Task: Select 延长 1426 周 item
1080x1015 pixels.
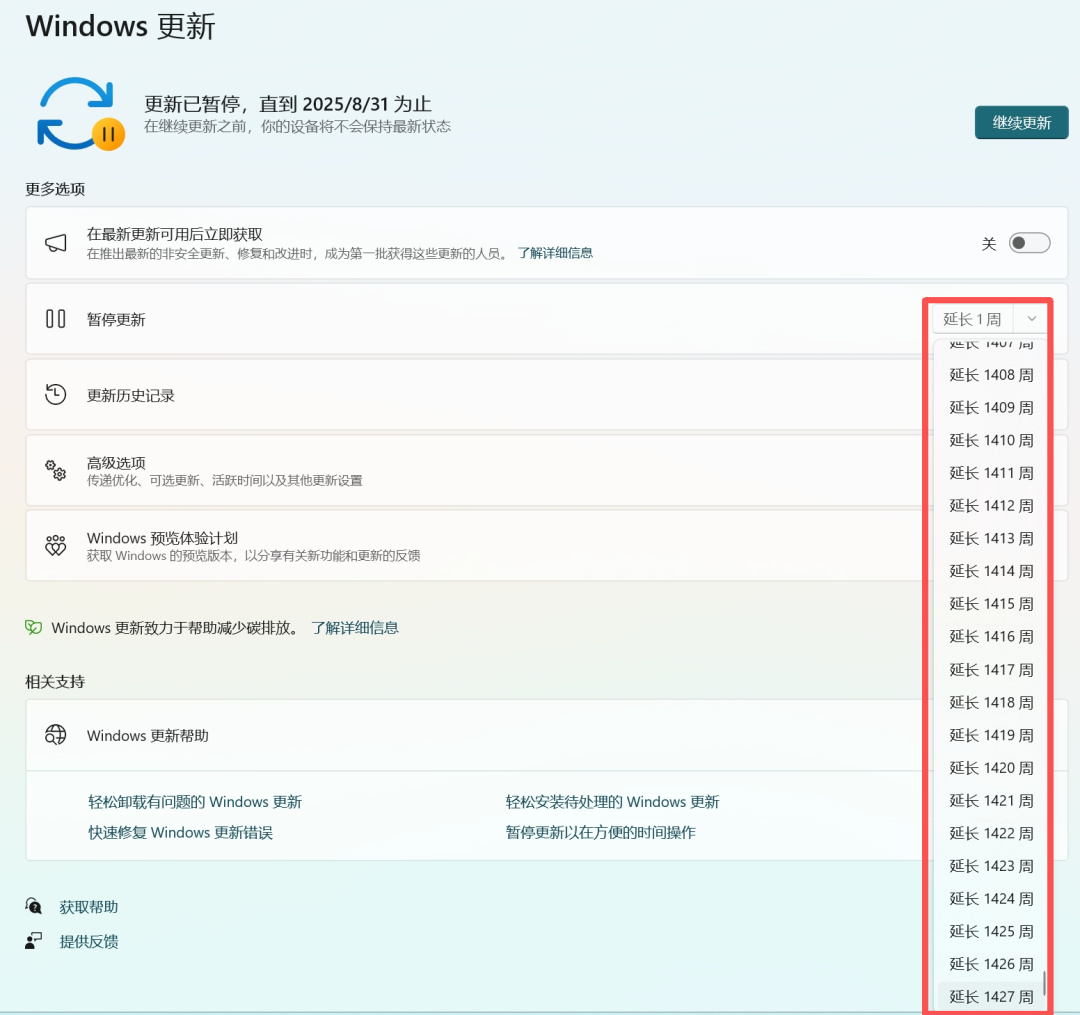Action: tap(991, 964)
